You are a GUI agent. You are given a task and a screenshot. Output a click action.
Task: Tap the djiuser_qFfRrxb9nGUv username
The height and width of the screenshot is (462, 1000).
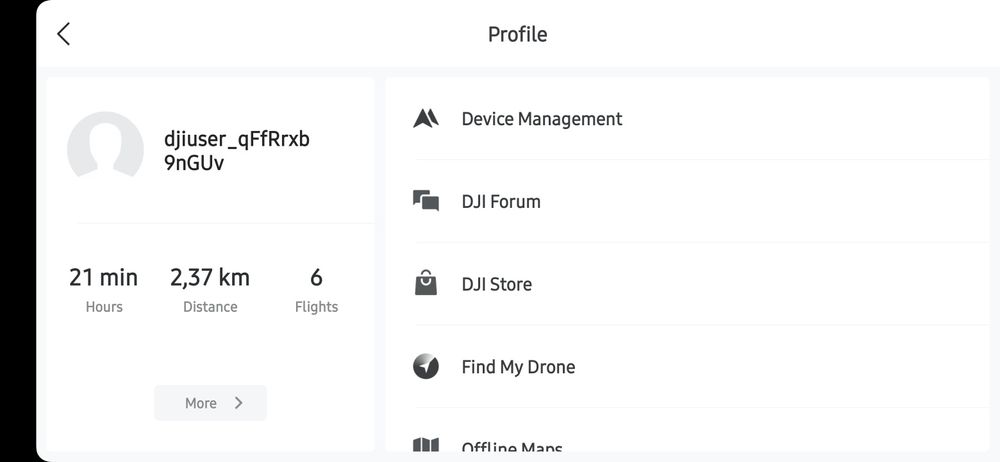tap(236, 150)
